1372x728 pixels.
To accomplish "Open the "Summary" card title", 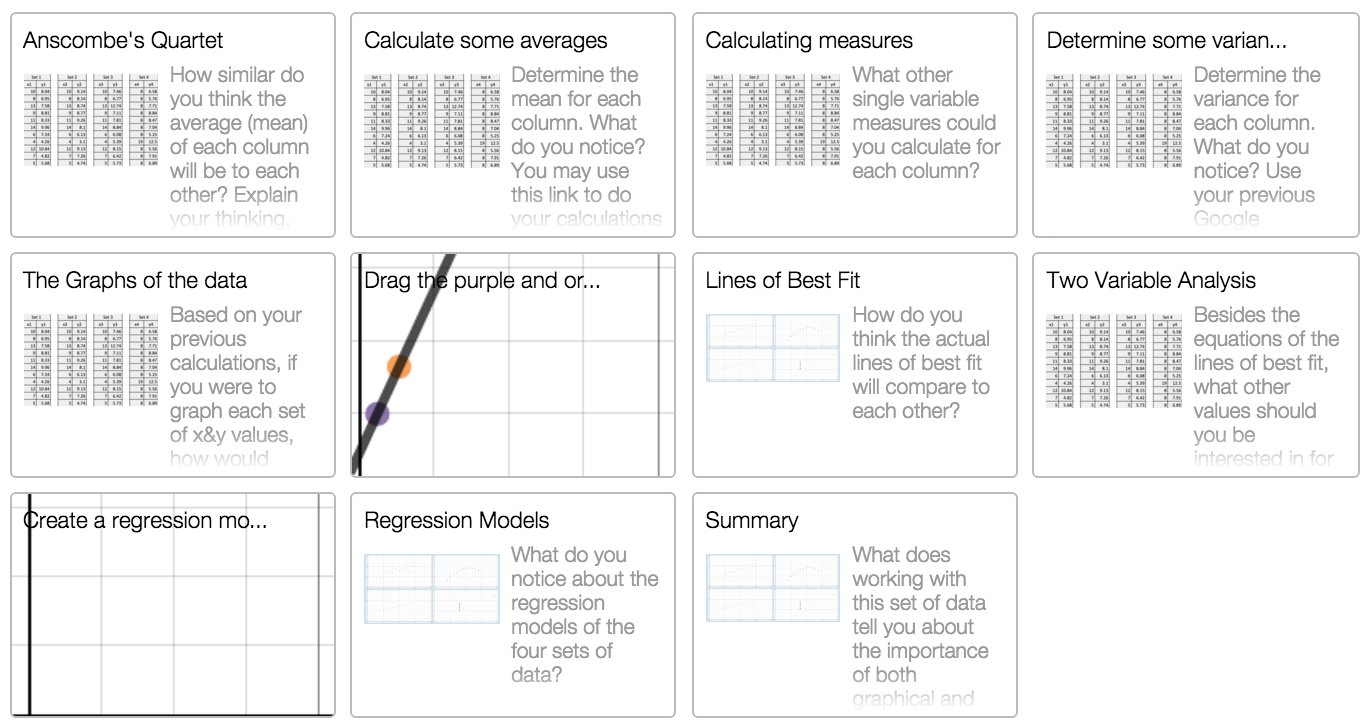I will pyautogui.click(x=751, y=521).
